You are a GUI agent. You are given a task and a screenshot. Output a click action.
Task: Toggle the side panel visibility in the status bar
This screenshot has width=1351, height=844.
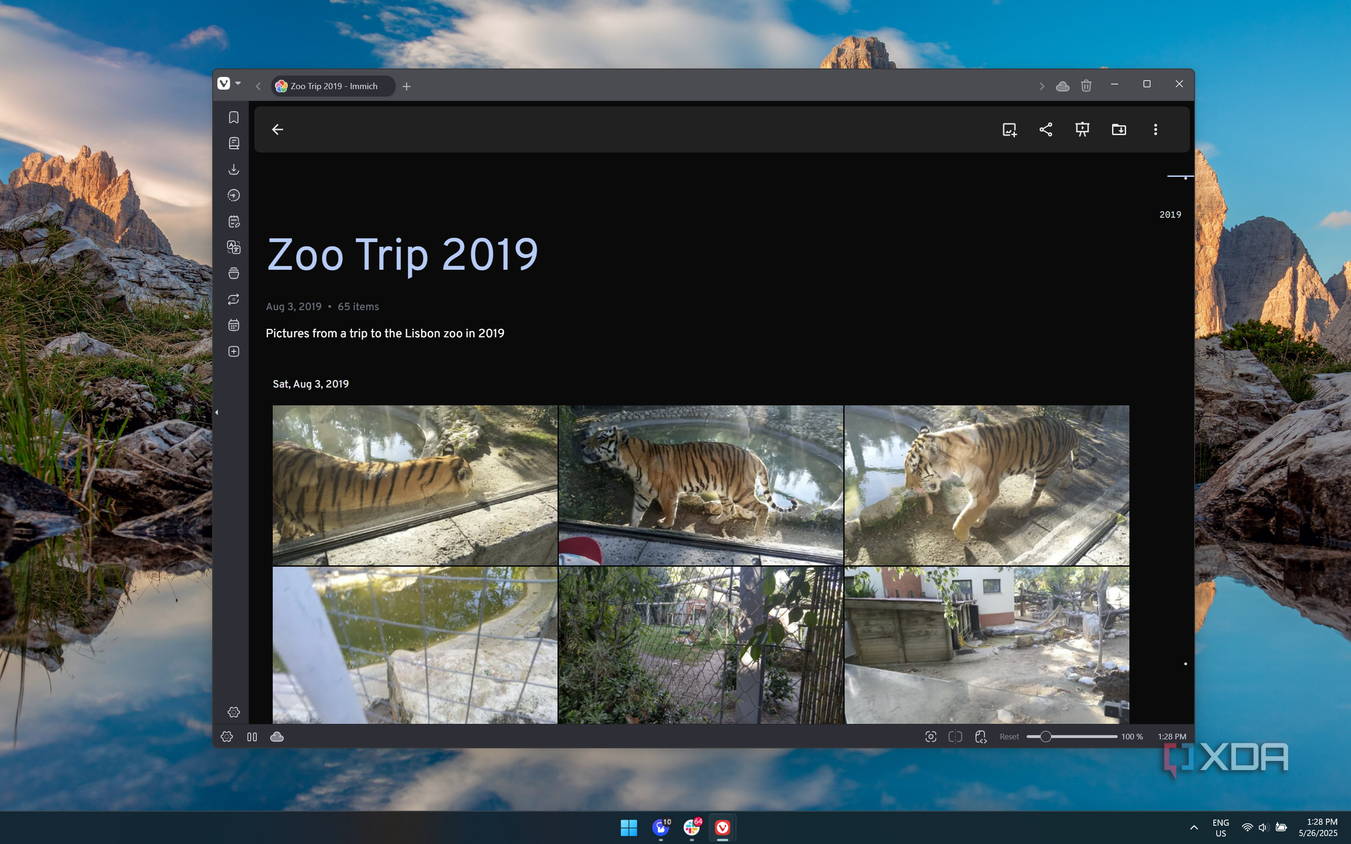coord(252,737)
